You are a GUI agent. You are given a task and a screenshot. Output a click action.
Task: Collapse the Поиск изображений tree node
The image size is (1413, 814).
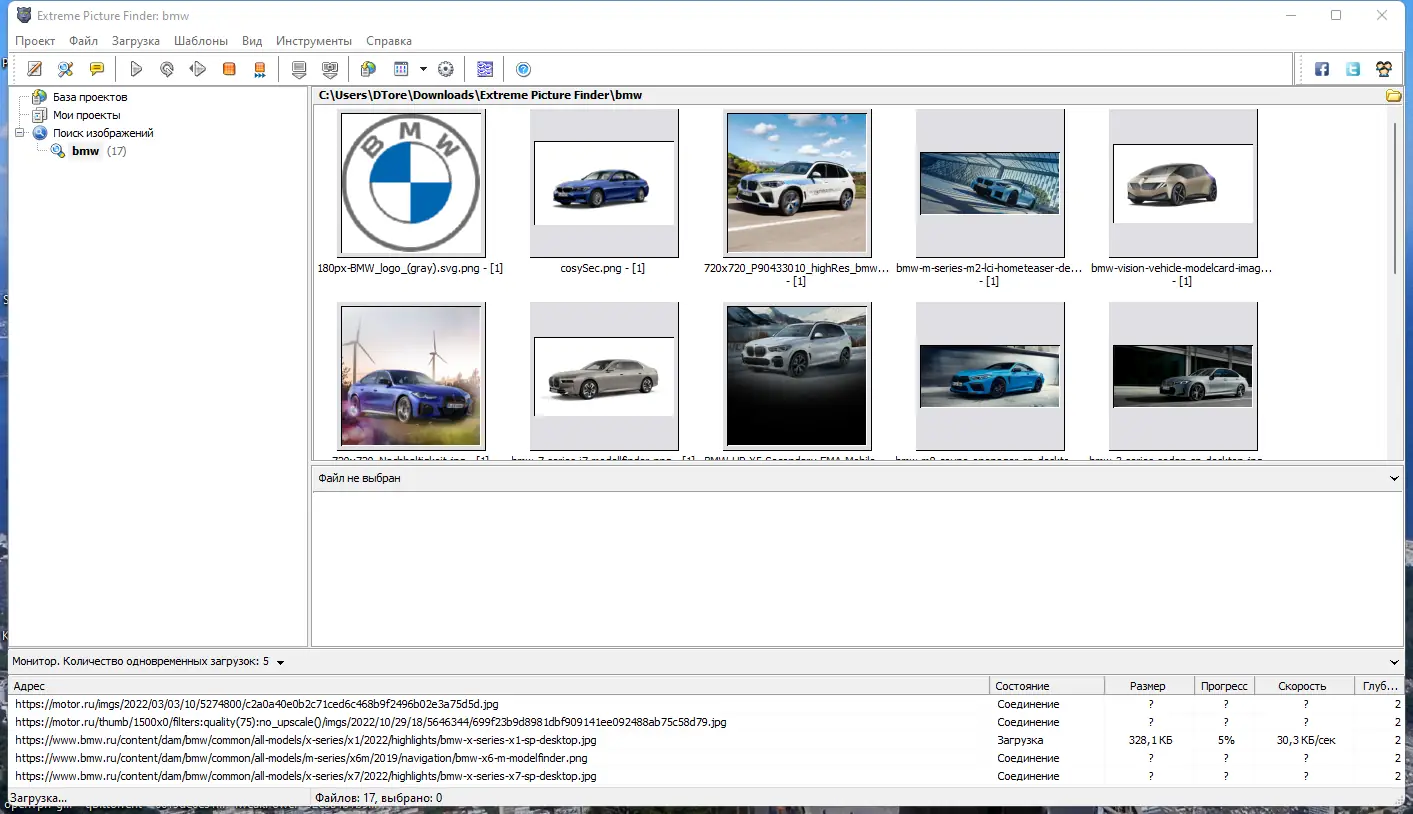pos(19,133)
